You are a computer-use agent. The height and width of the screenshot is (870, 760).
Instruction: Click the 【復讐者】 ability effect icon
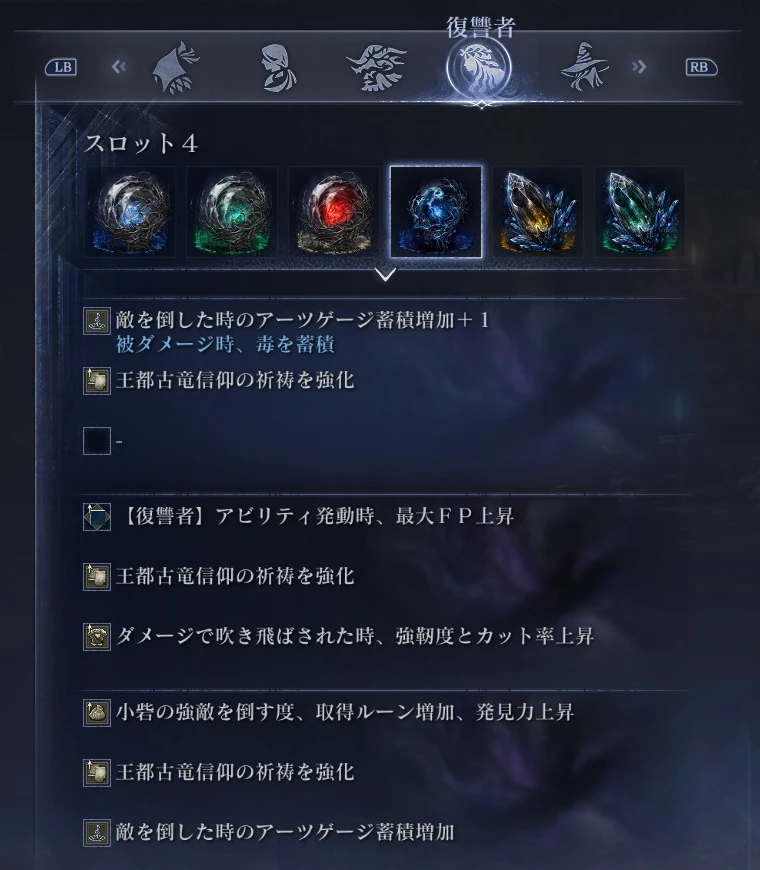(x=97, y=517)
